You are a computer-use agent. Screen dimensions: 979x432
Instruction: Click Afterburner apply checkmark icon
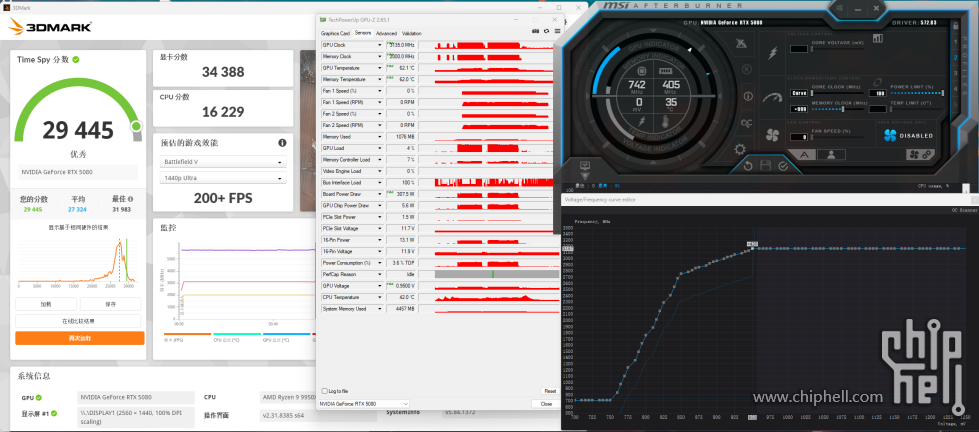coord(783,166)
